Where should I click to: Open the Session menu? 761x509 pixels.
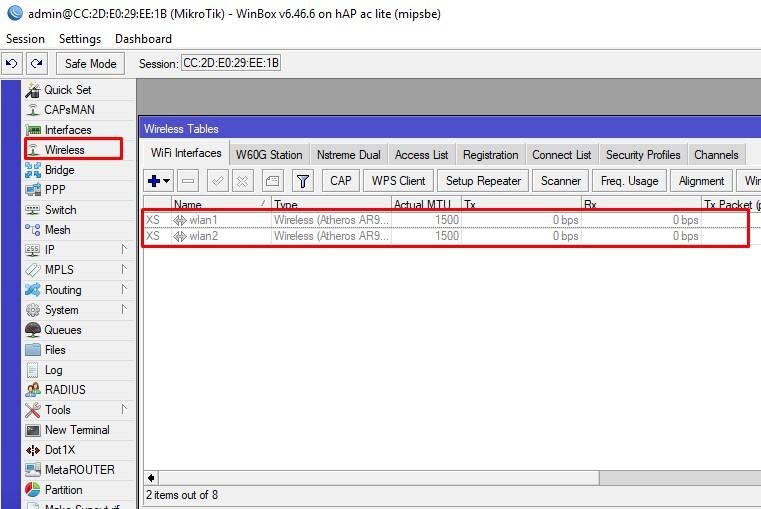25,39
